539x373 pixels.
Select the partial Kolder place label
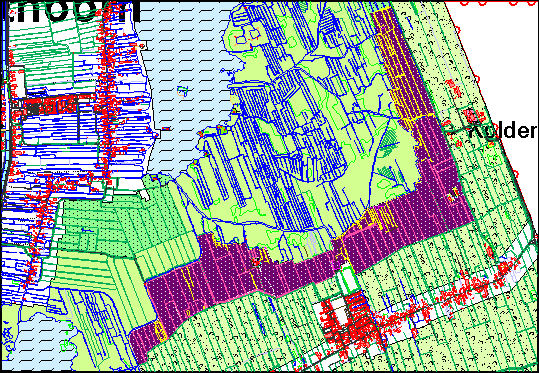point(503,131)
